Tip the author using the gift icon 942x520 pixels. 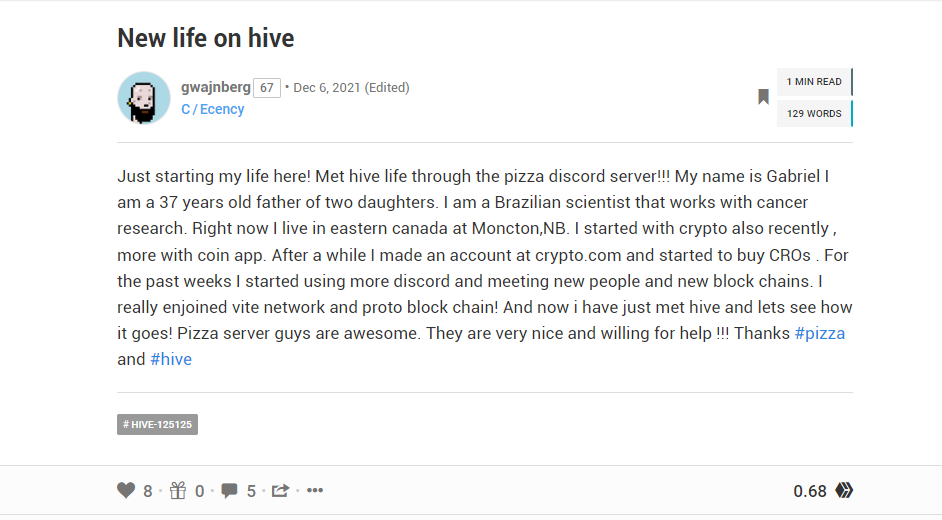[178, 491]
